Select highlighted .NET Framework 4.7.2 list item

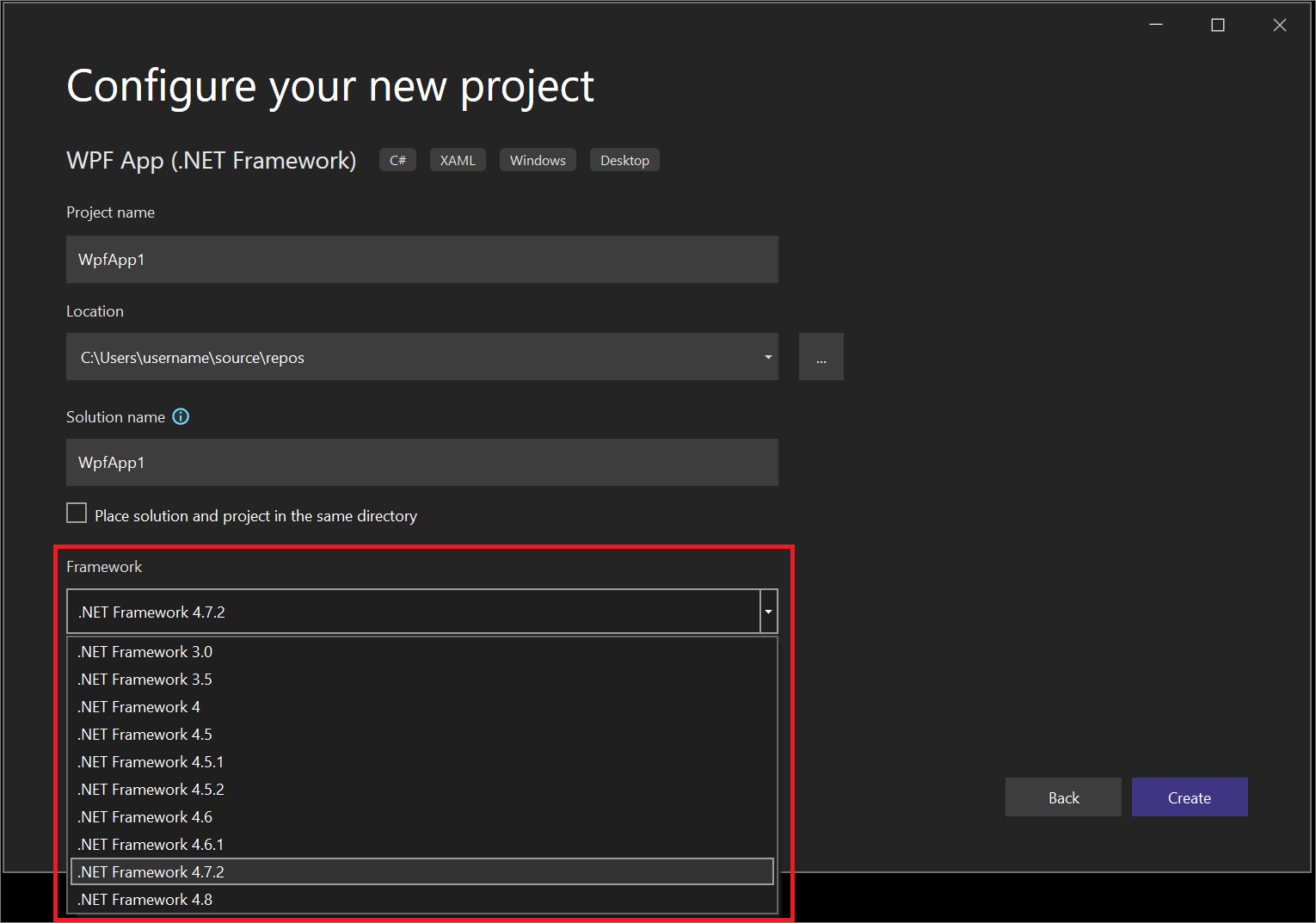pos(422,871)
